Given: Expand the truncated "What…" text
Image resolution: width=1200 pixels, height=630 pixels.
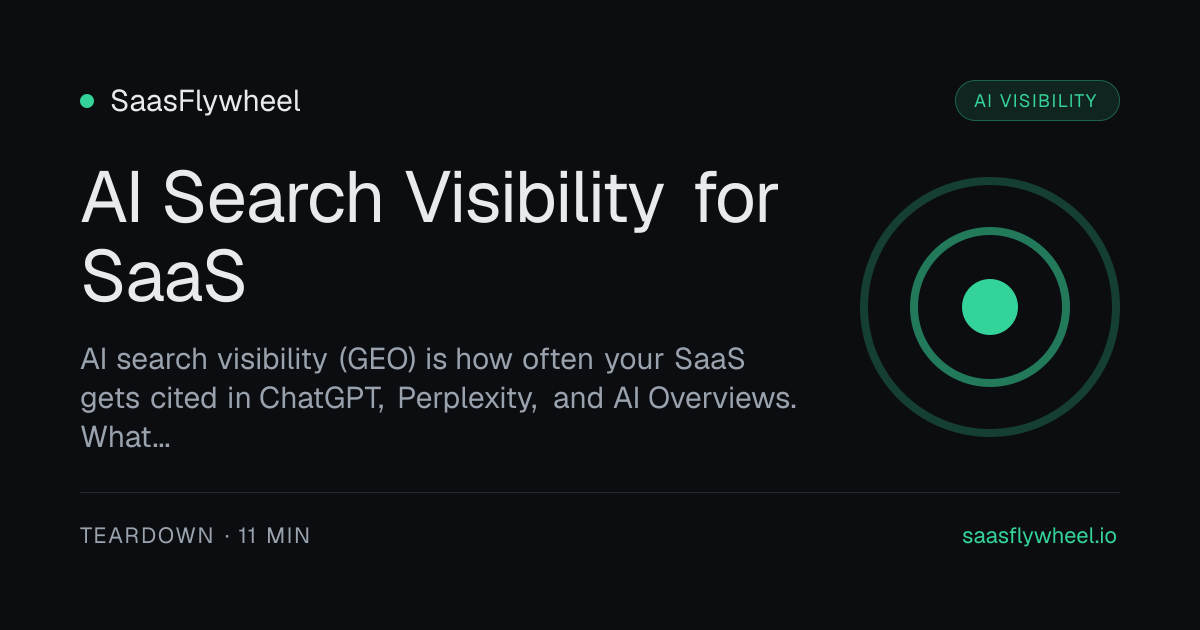Looking at the screenshot, I should (125, 437).
